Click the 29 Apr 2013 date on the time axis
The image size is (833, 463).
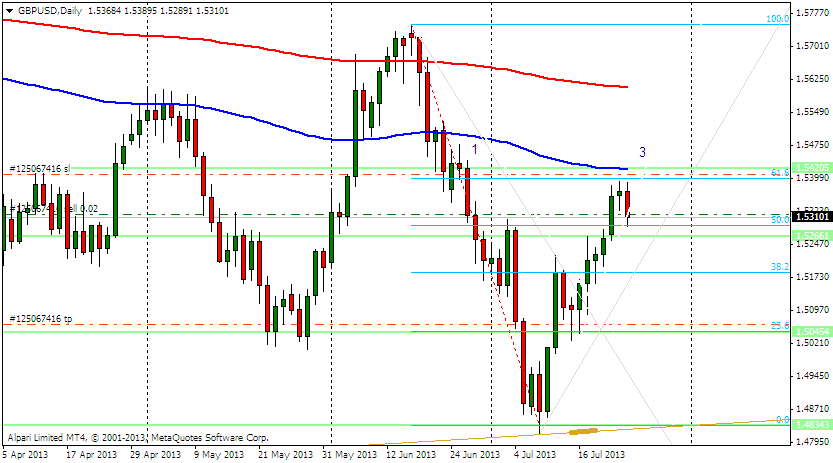[155, 455]
